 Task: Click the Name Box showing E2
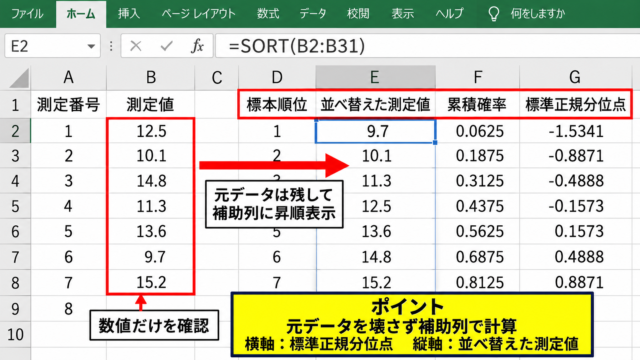(52, 46)
